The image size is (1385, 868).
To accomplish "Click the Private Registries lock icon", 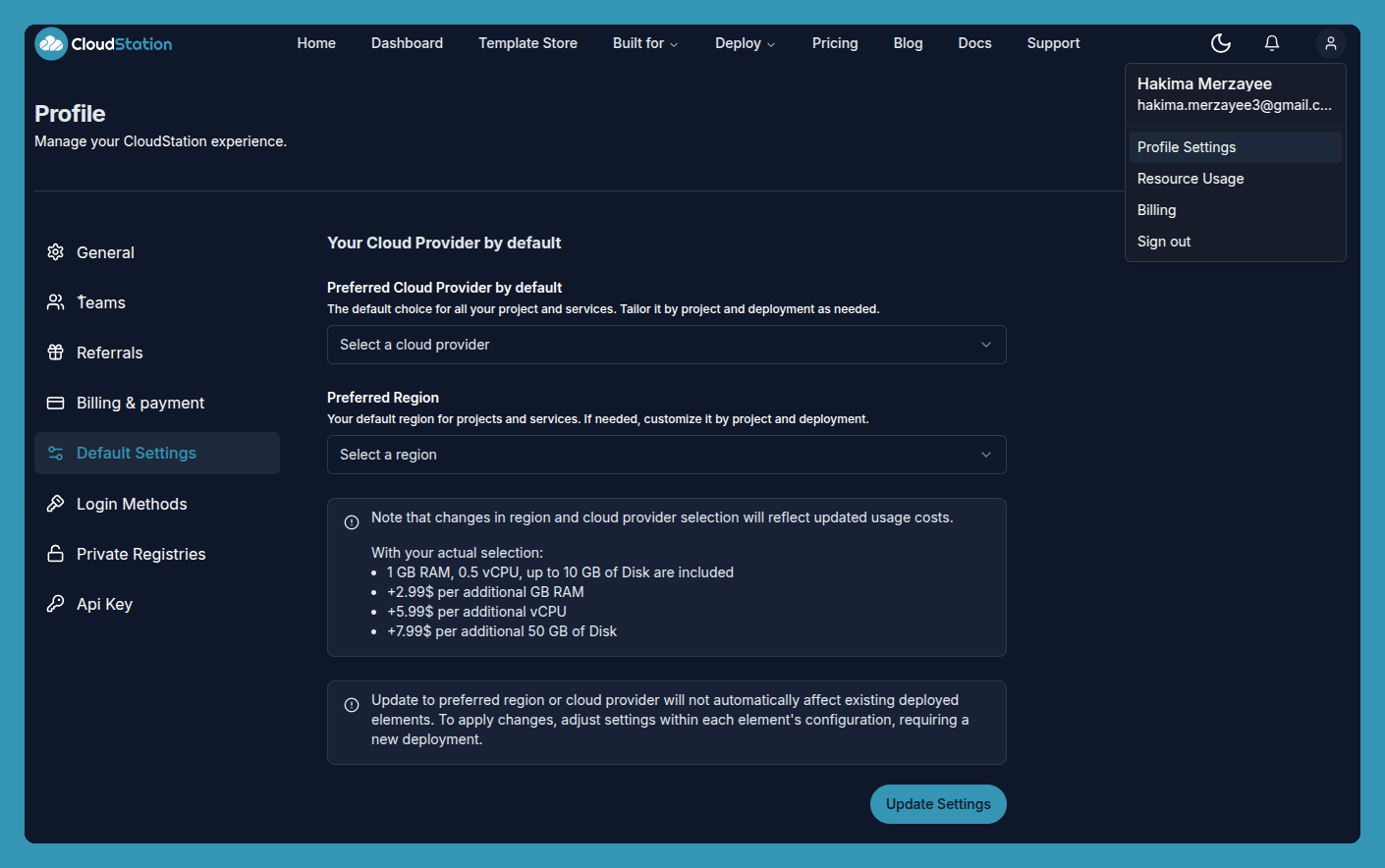I will (56, 554).
